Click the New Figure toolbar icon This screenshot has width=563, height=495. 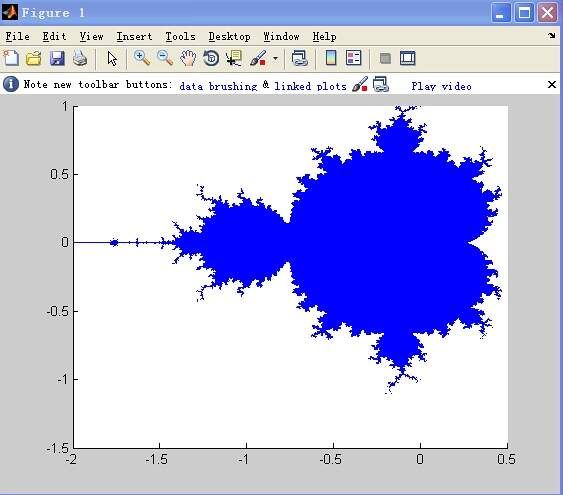tap(11, 58)
